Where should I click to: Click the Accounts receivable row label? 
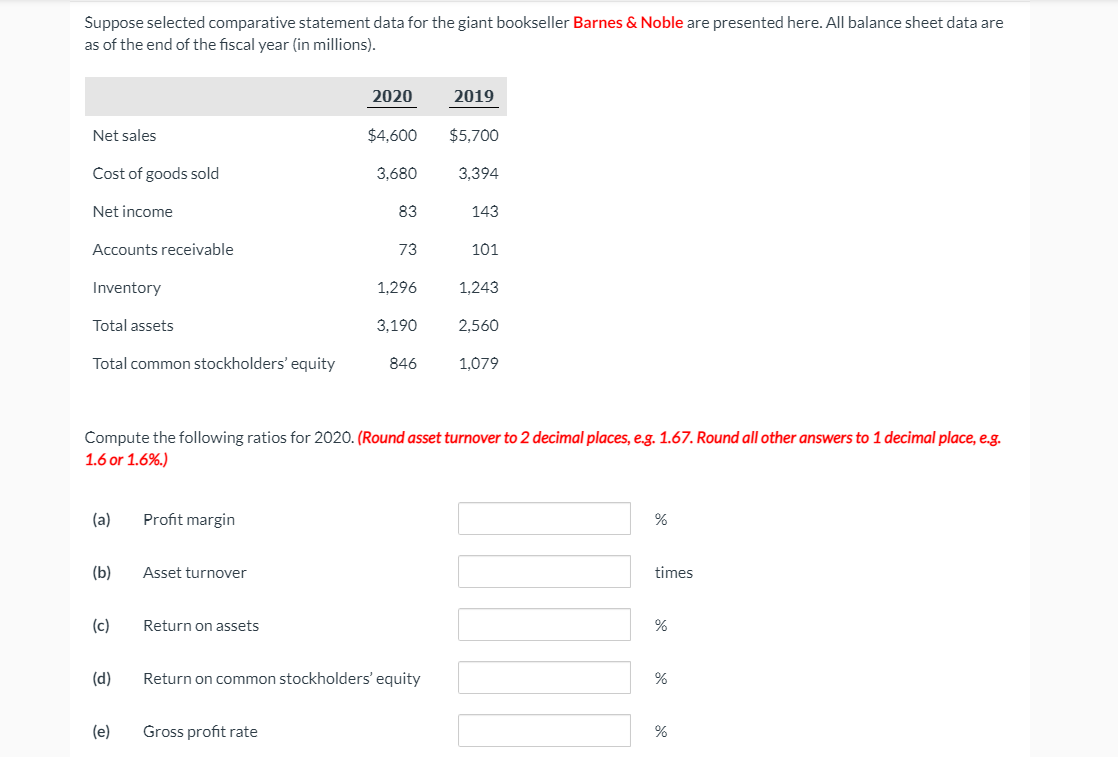point(163,249)
